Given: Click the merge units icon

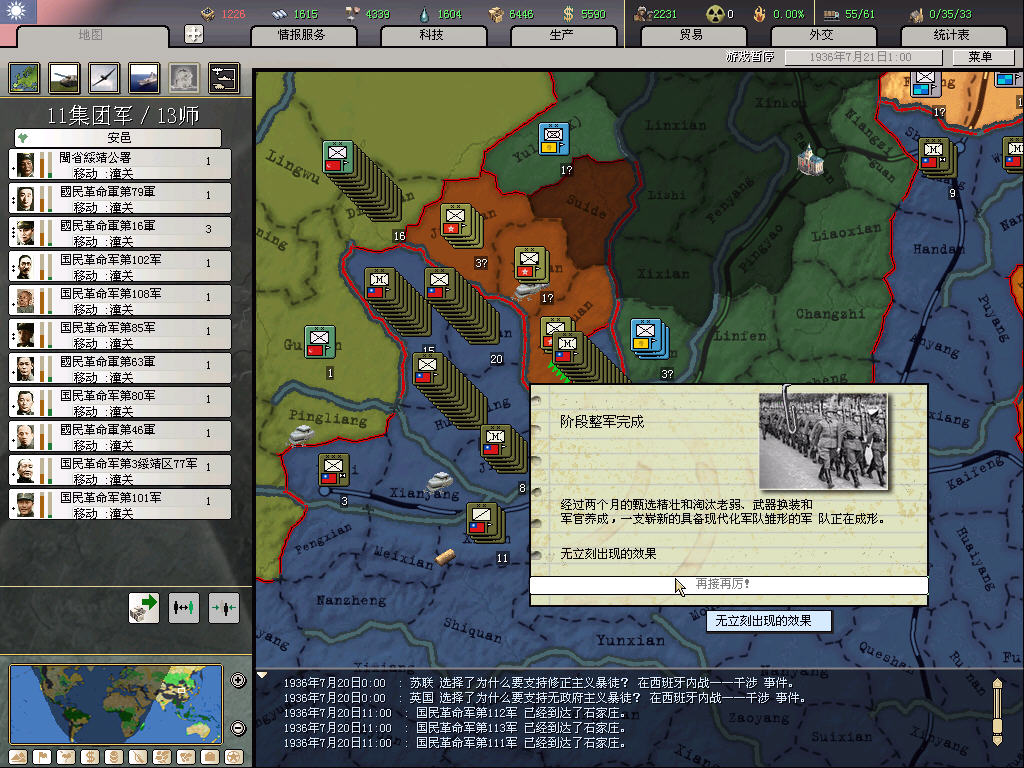Looking at the screenshot, I should pyautogui.click(x=223, y=606).
